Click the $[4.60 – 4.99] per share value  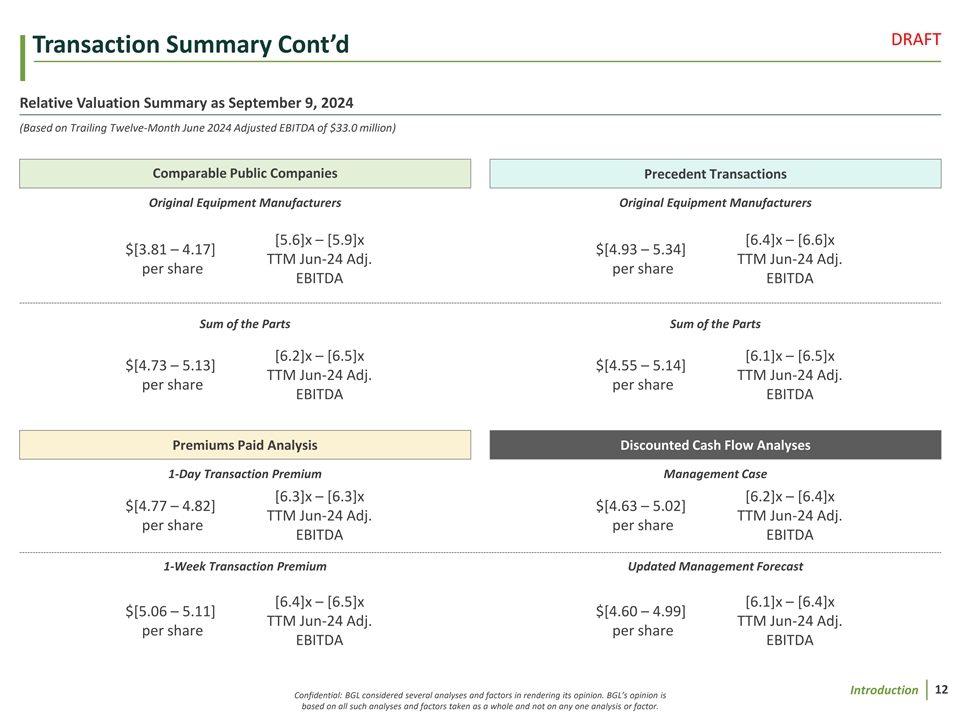[x=640, y=620]
